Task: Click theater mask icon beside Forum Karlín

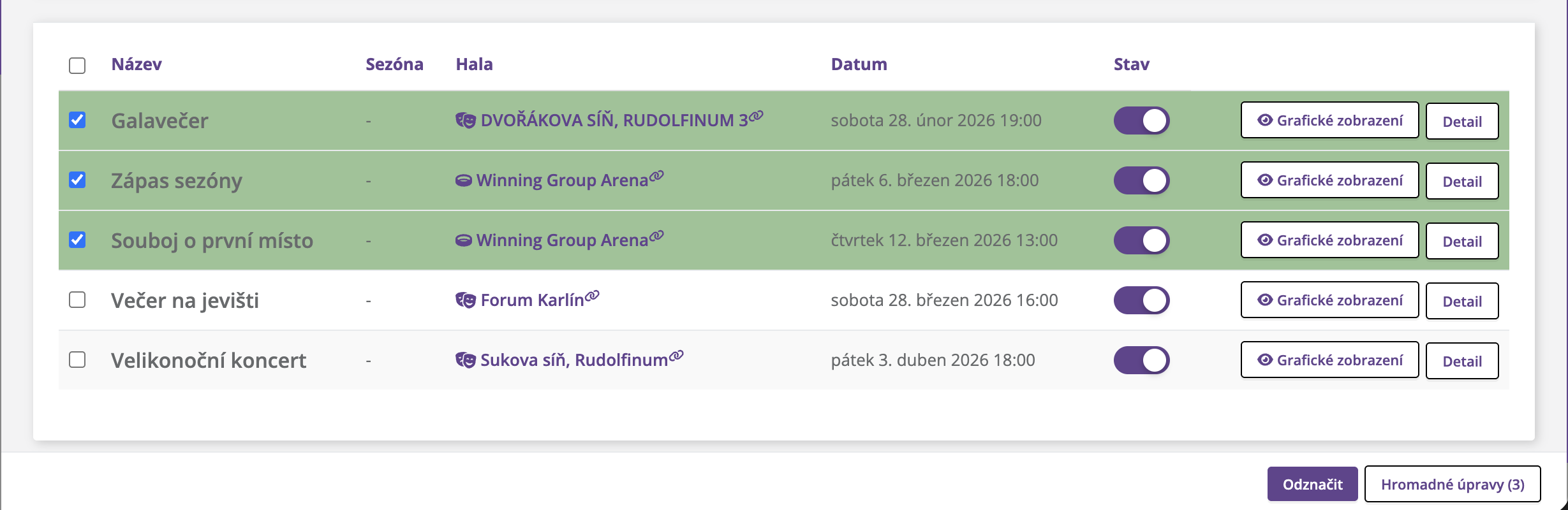Action: pos(465,300)
